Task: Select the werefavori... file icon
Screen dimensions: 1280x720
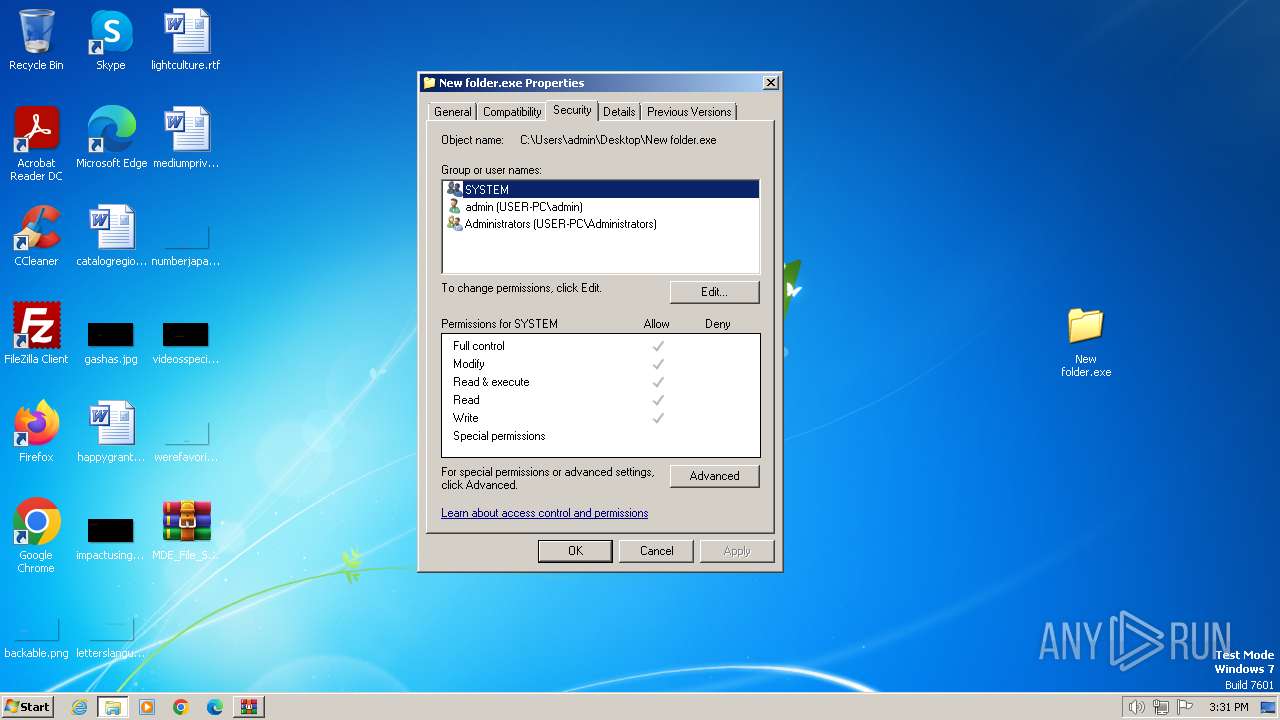Action: point(186,442)
